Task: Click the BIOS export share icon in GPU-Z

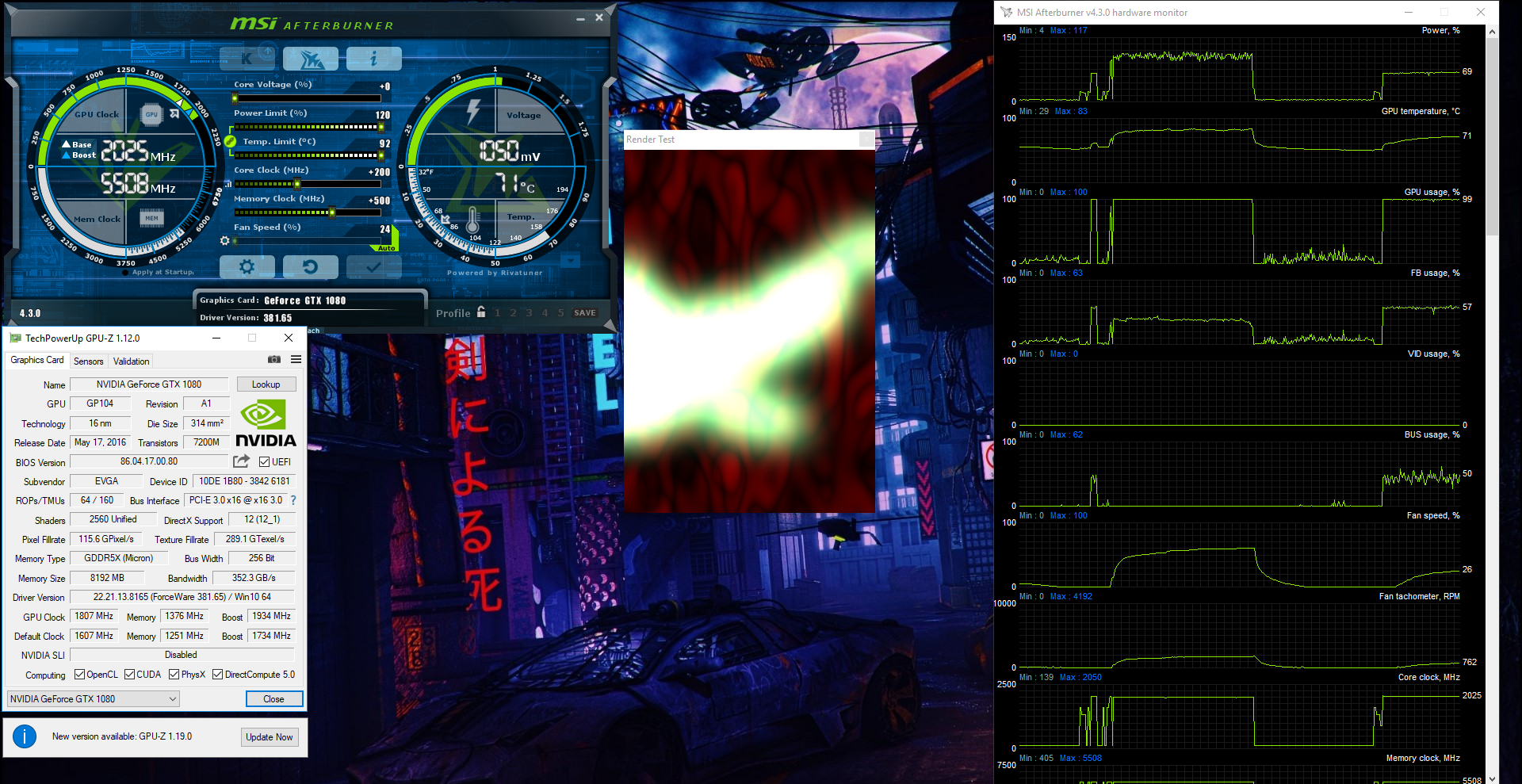Action: click(242, 461)
